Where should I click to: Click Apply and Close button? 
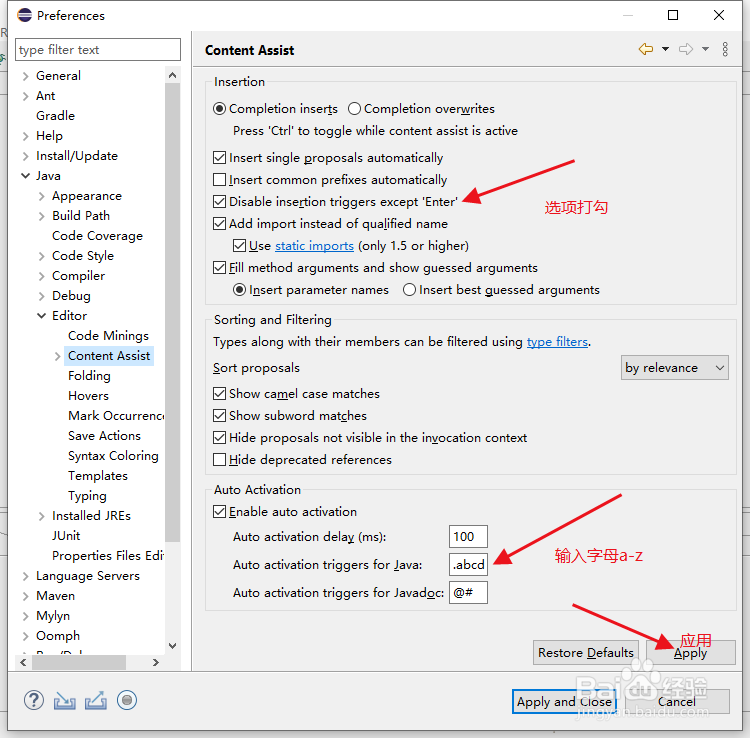click(x=564, y=702)
